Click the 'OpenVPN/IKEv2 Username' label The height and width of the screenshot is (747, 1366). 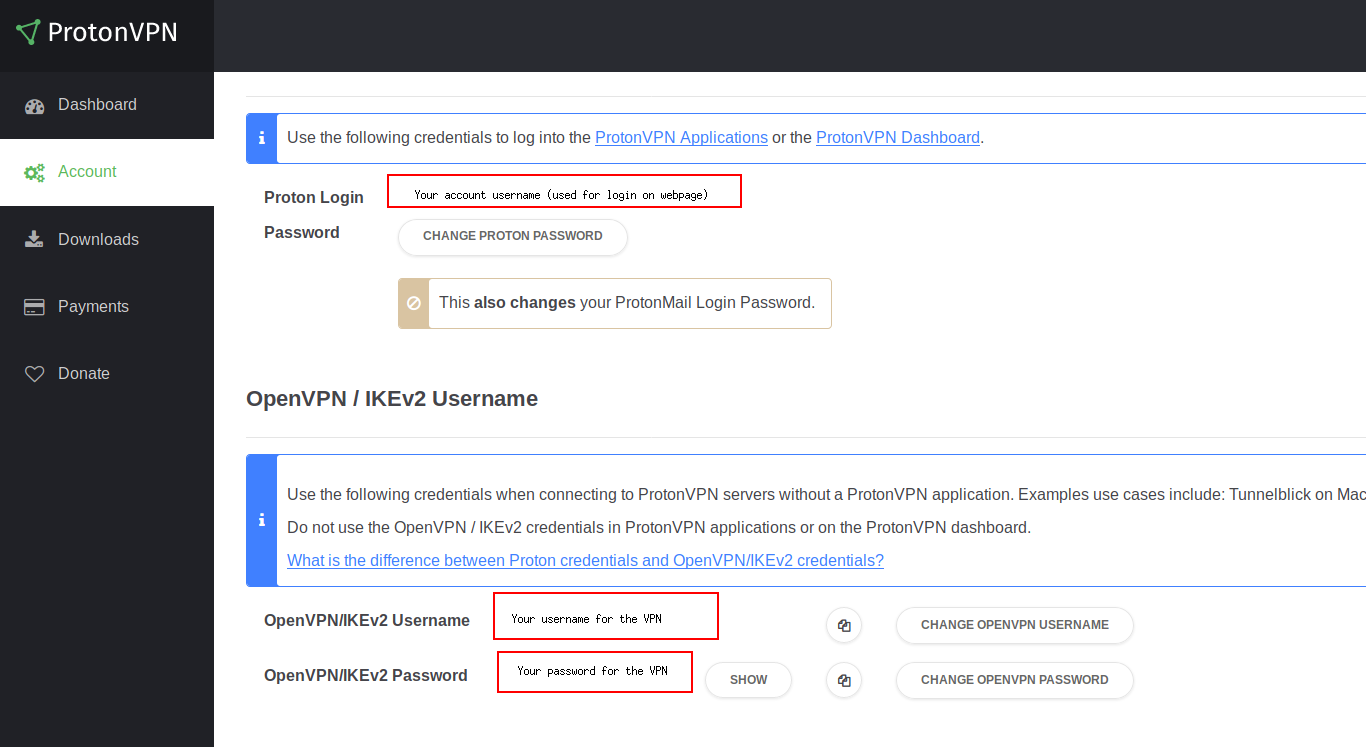(x=367, y=621)
